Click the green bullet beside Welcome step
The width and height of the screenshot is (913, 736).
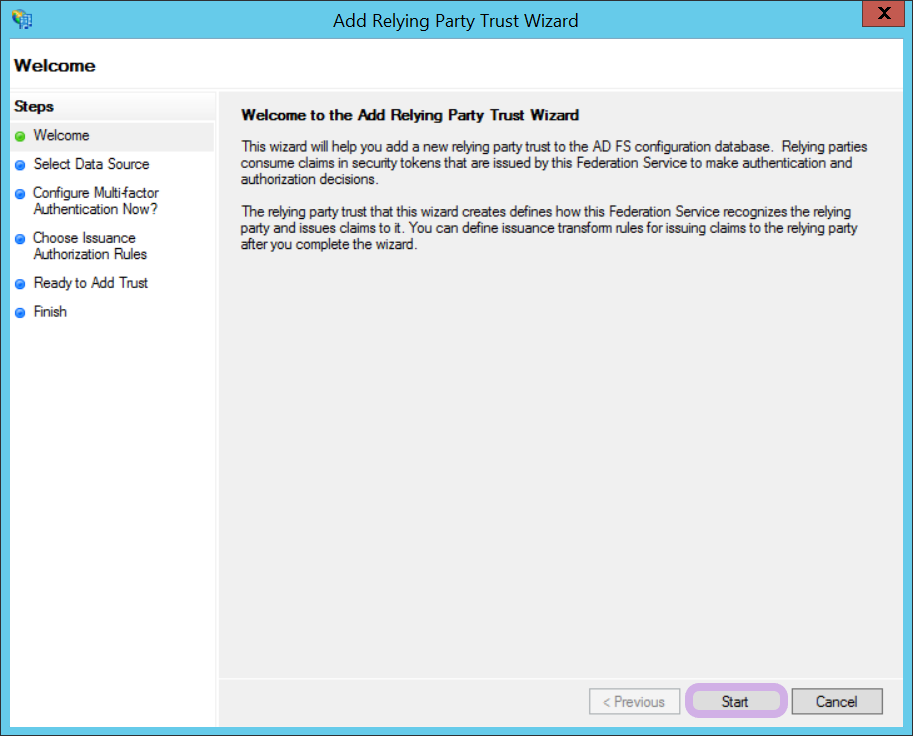pos(20,136)
